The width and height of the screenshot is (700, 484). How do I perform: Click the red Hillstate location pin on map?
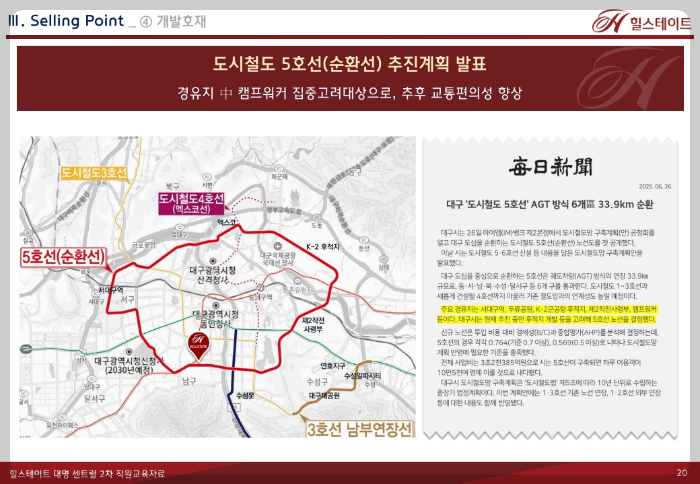(x=199, y=346)
